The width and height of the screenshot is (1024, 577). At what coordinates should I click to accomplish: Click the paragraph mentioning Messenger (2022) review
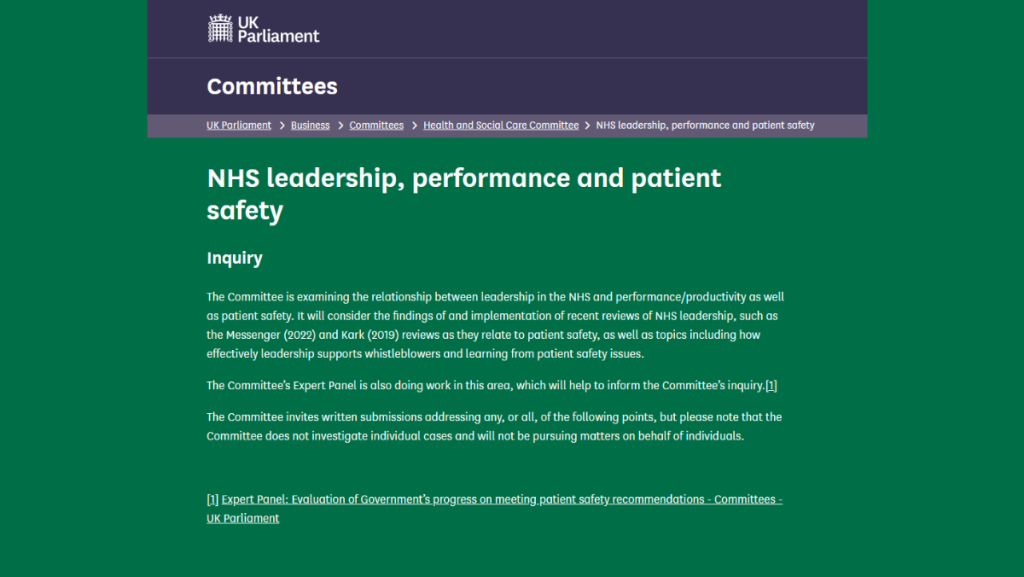tap(493, 325)
